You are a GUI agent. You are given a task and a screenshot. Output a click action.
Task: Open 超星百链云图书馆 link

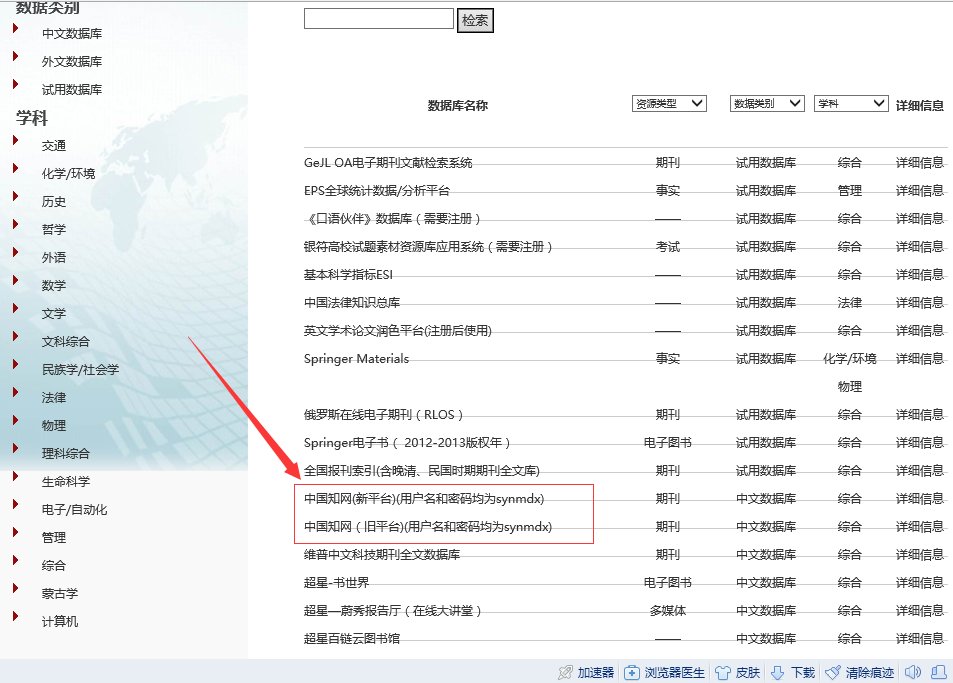[352, 638]
